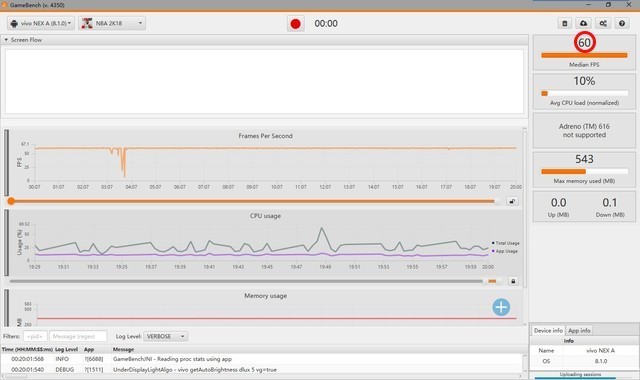
Task: Click the Median FPS 60 panel
Action: pyautogui.click(x=584, y=52)
